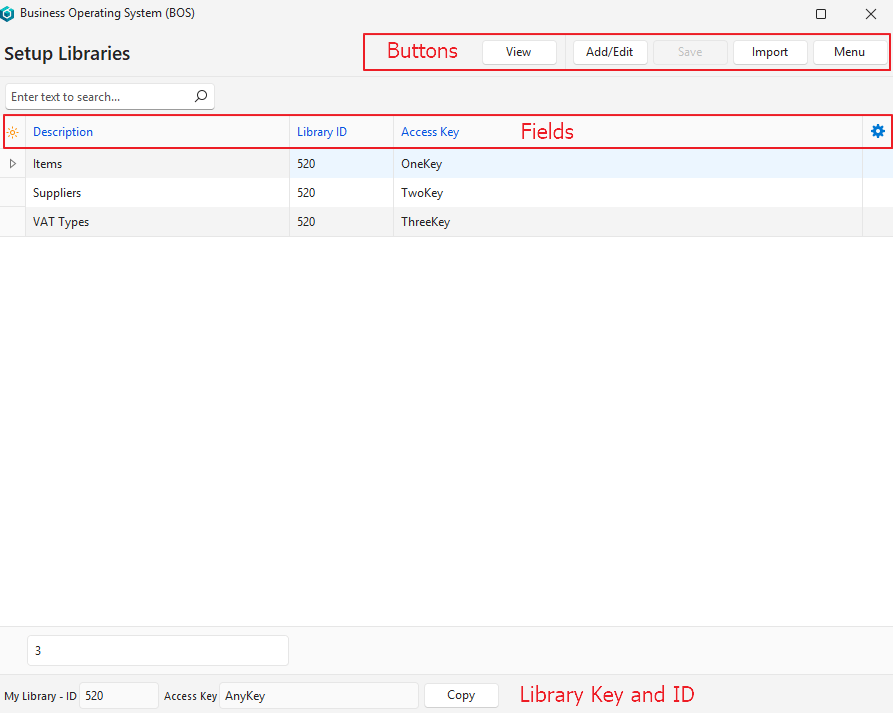Sort by Library ID column header
This screenshot has width=893, height=713.
[x=322, y=132]
